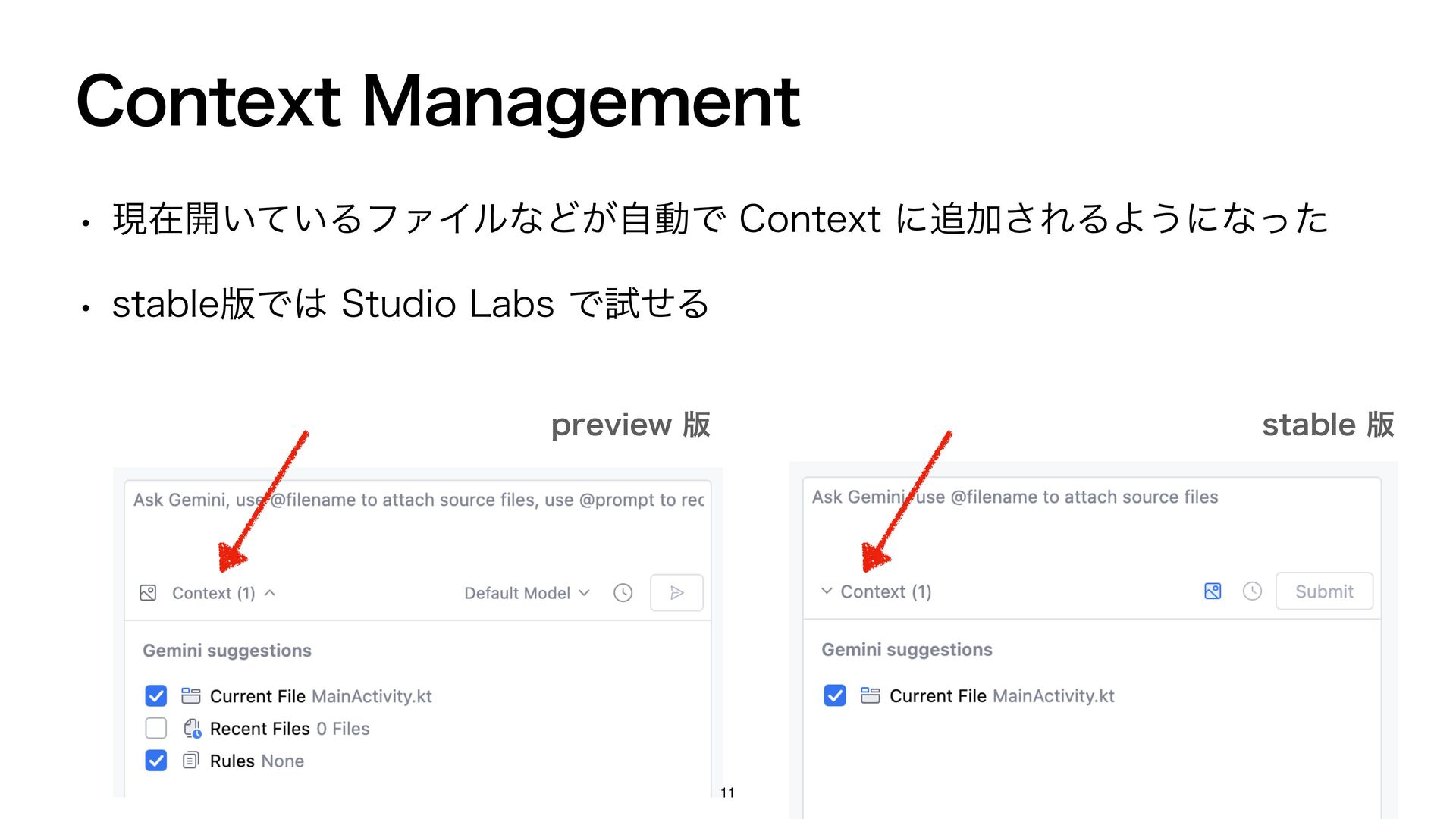Click the Current File icon in preview panel
The image size is (1456, 819).
click(191, 696)
